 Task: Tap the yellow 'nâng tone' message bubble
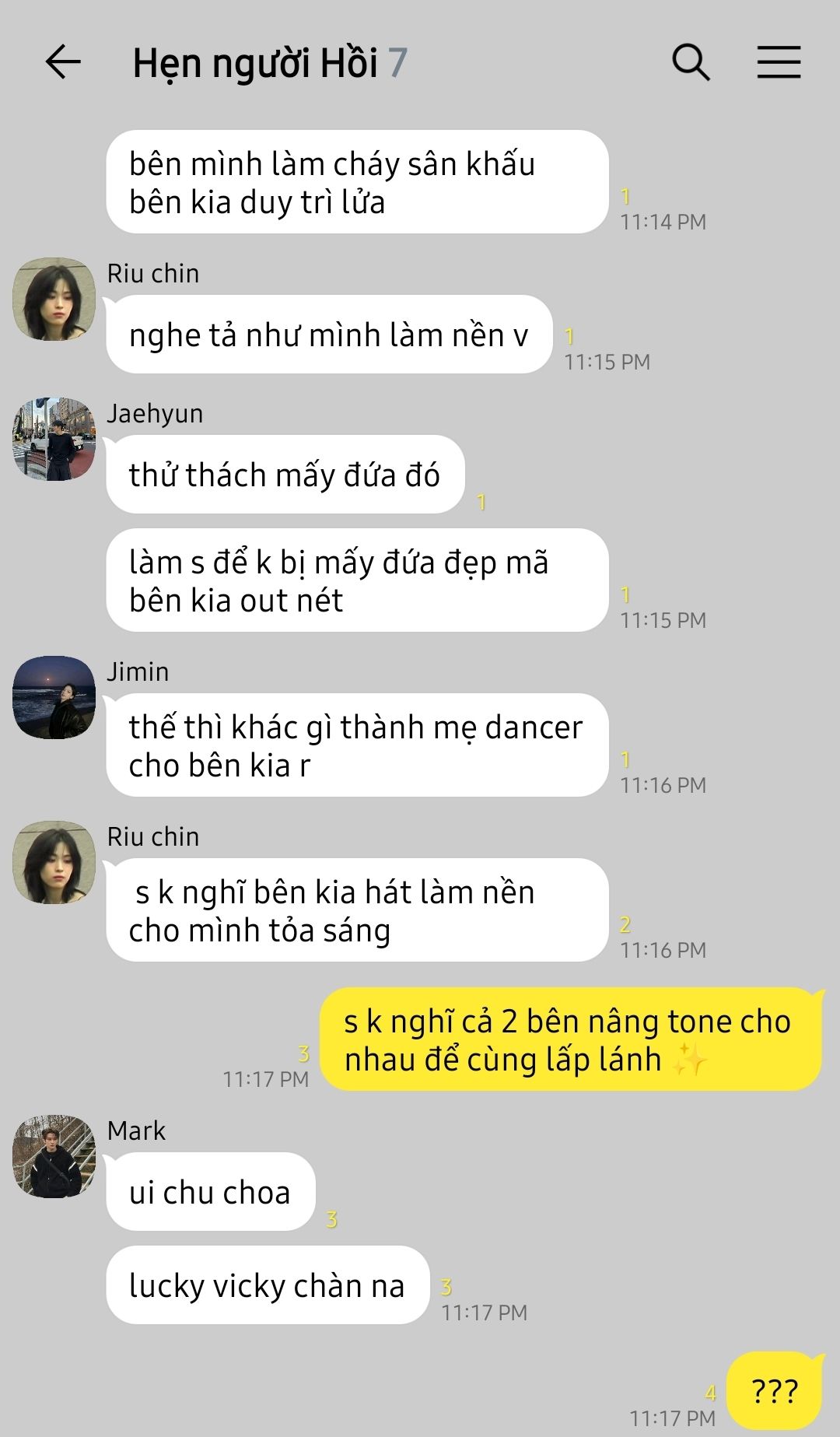(571, 1039)
